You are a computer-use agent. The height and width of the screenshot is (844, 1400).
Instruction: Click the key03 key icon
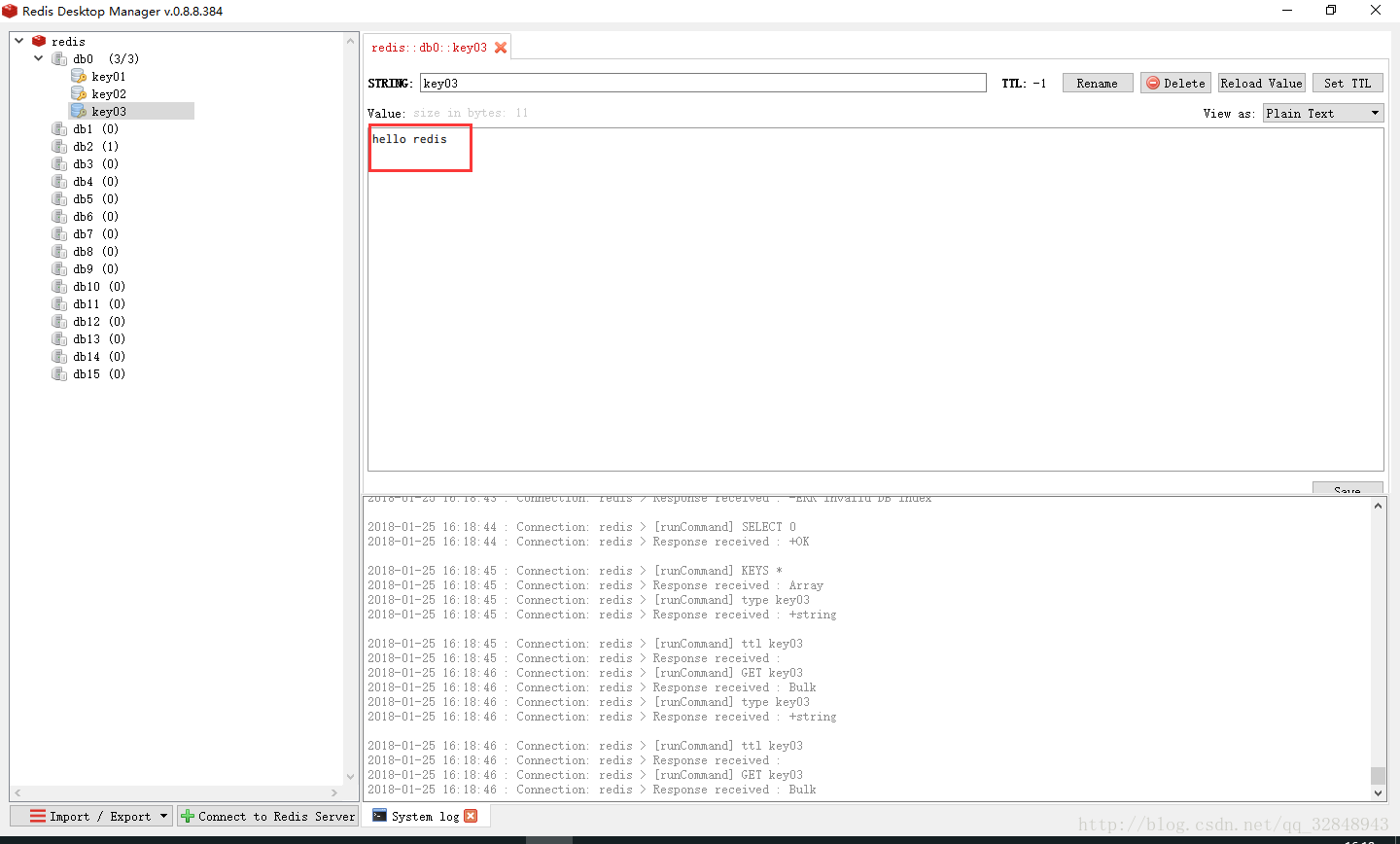tap(79, 111)
